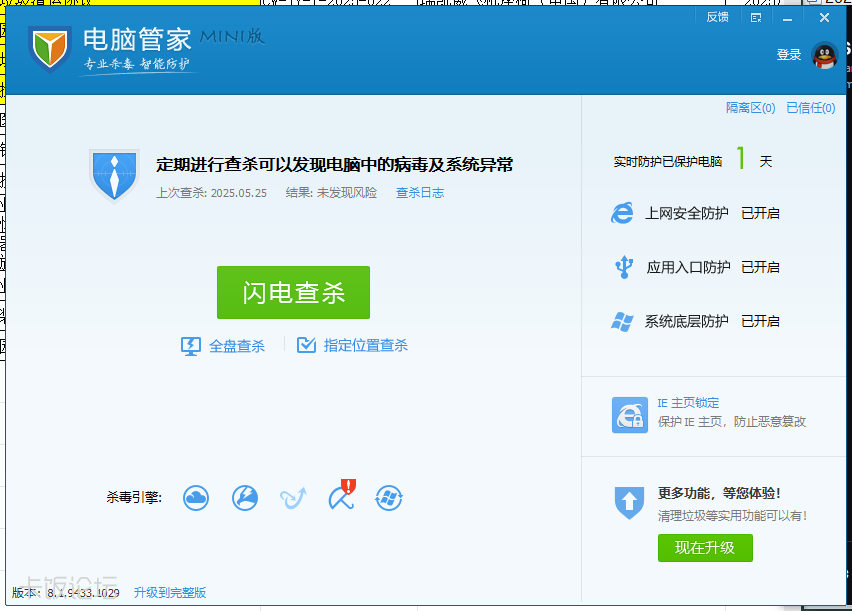Image resolution: width=852 pixels, height=611 pixels.
Task: Close the 电脑管家 window
Action: pyautogui.click(x=824, y=18)
